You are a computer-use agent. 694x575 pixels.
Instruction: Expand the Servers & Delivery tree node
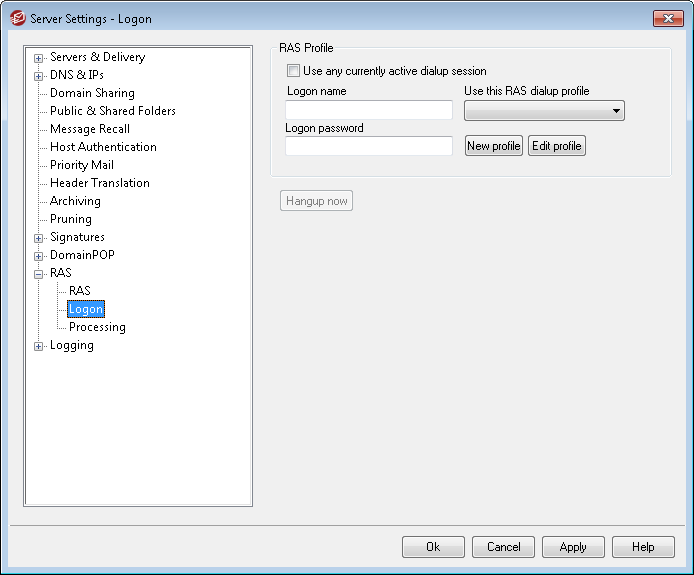coord(39,58)
